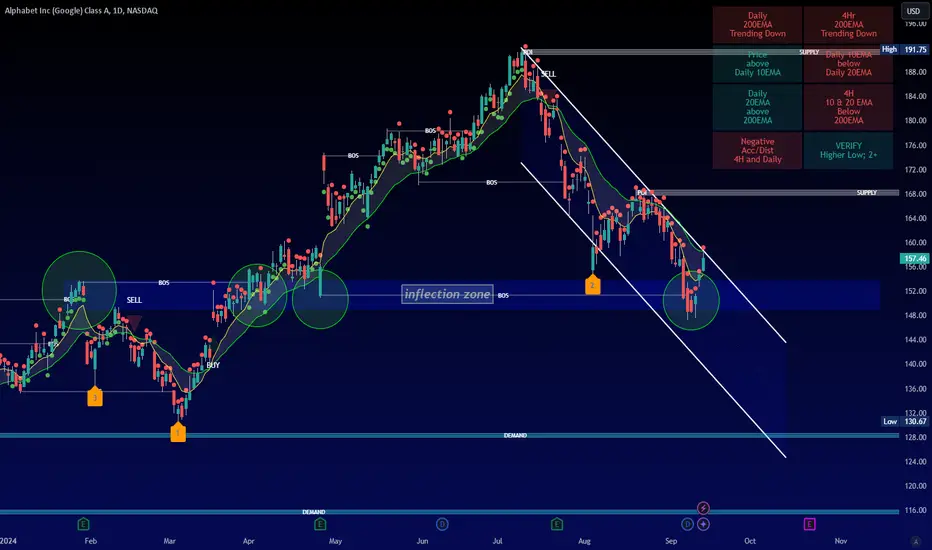Click the SUPPLY label at the chart high
The width and height of the screenshot is (932, 550).
(x=809, y=52)
